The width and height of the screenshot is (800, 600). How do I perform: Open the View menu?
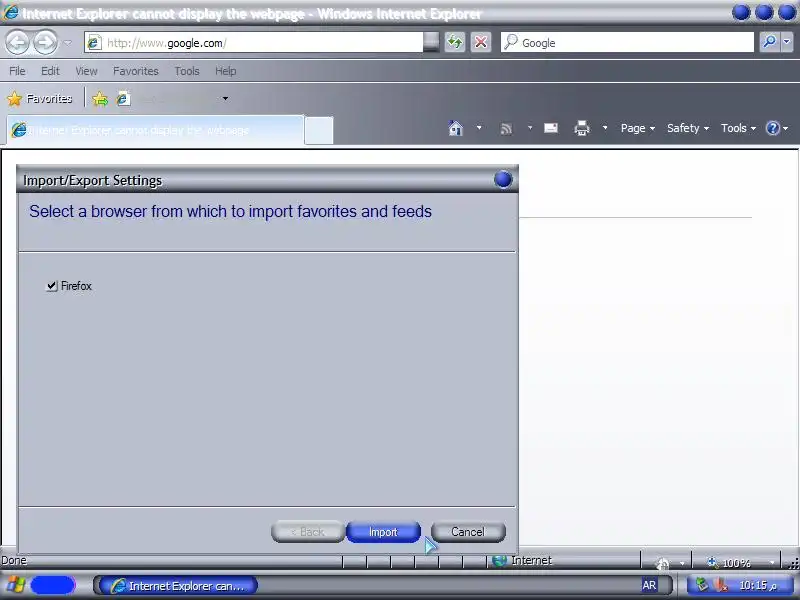pyautogui.click(x=86, y=71)
